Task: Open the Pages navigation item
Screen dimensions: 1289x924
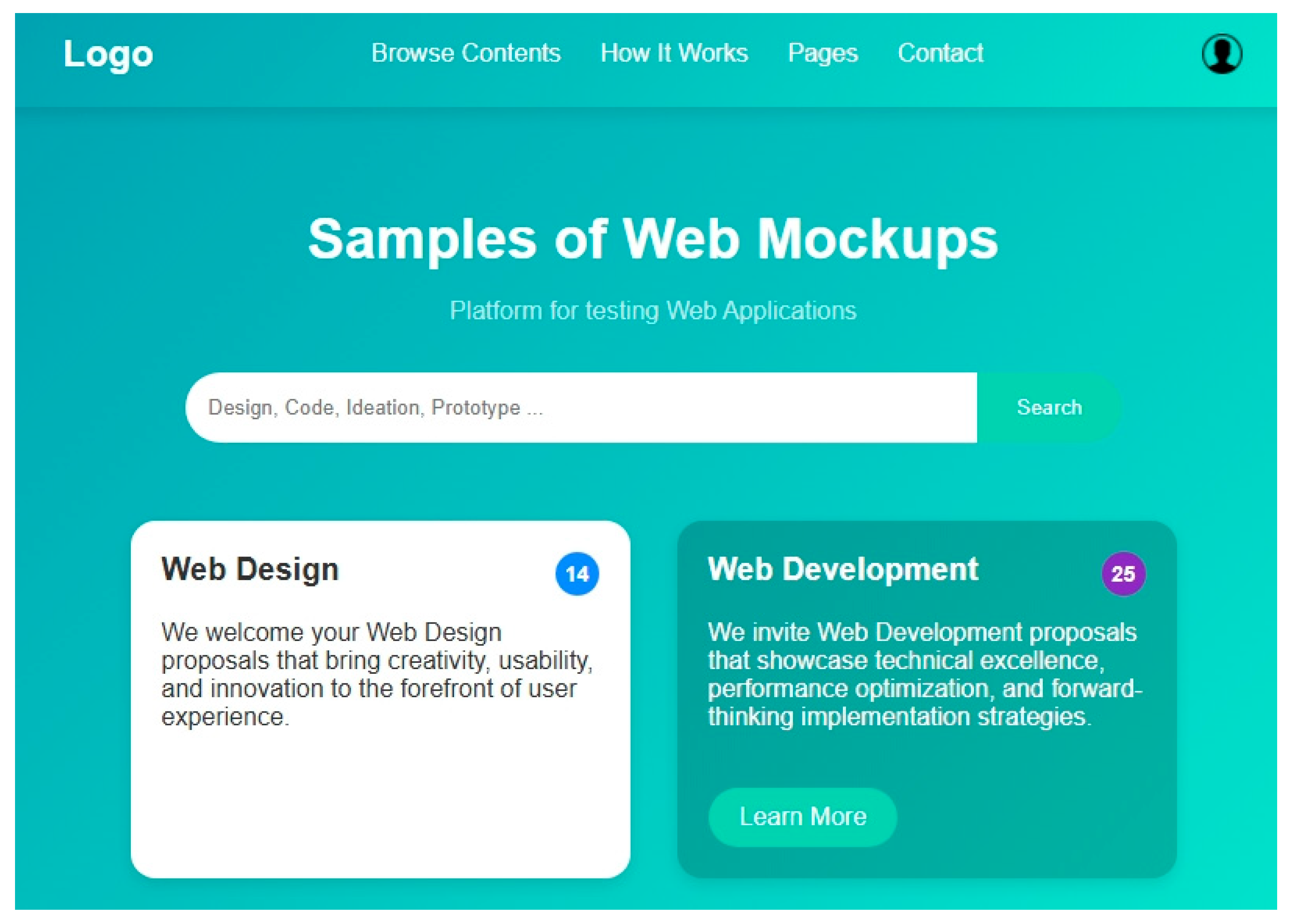Action: [823, 54]
